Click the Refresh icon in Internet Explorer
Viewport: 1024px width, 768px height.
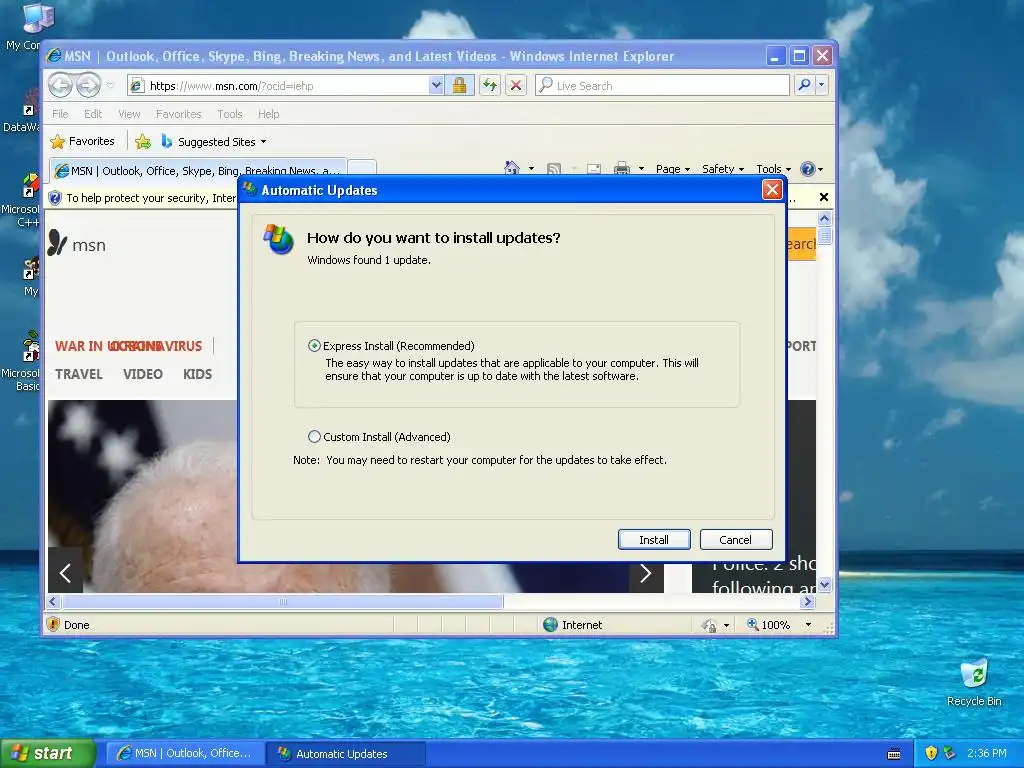click(x=490, y=86)
